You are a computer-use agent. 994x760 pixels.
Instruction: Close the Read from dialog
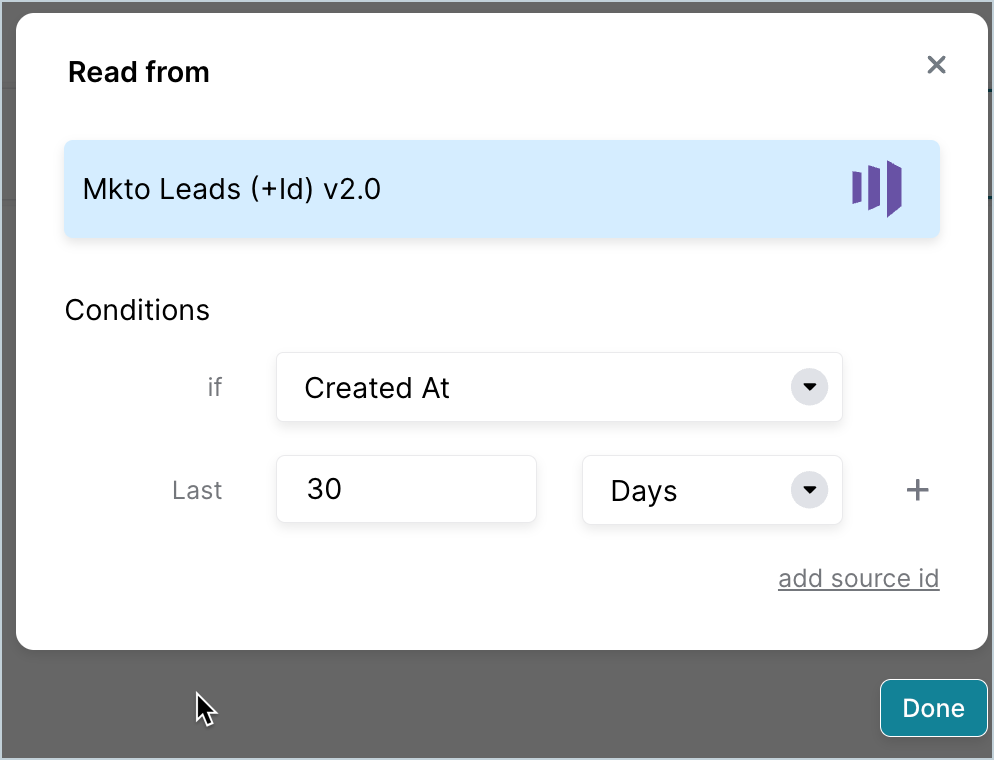tap(936, 65)
